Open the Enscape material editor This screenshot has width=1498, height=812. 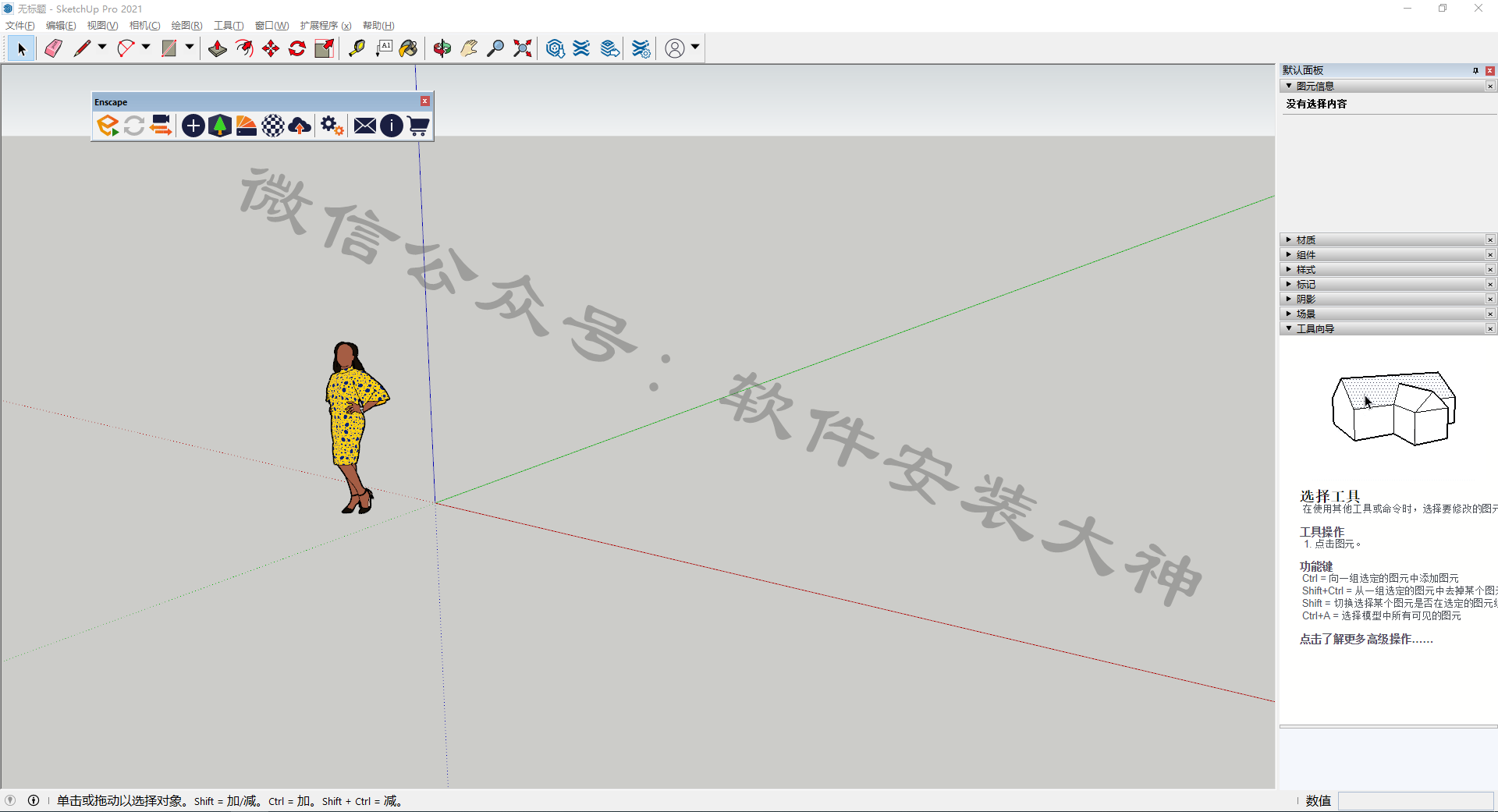coord(247,126)
